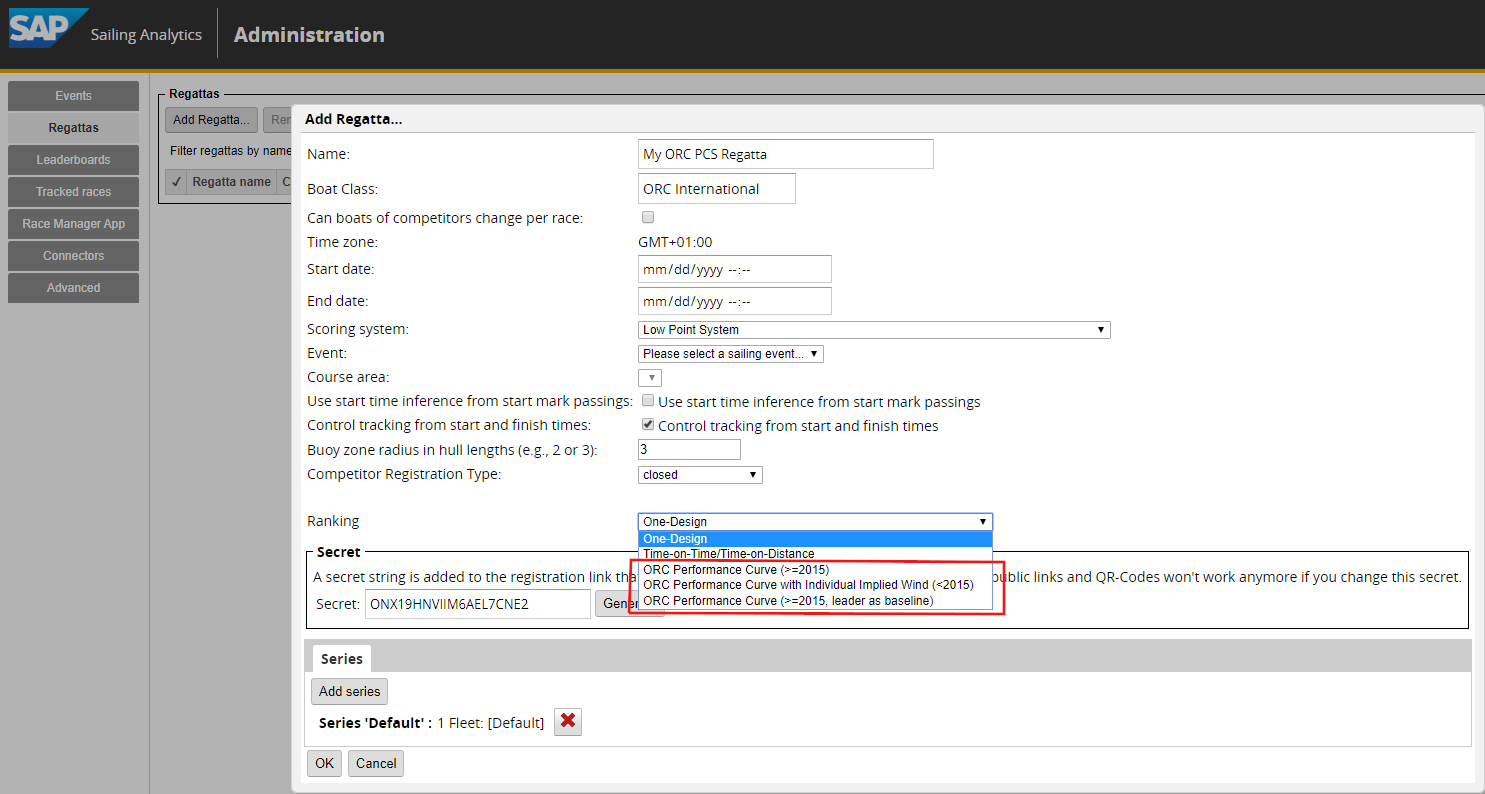This screenshot has width=1485, height=794.
Task: Select One-Design ranking option
Action: tap(815, 538)
